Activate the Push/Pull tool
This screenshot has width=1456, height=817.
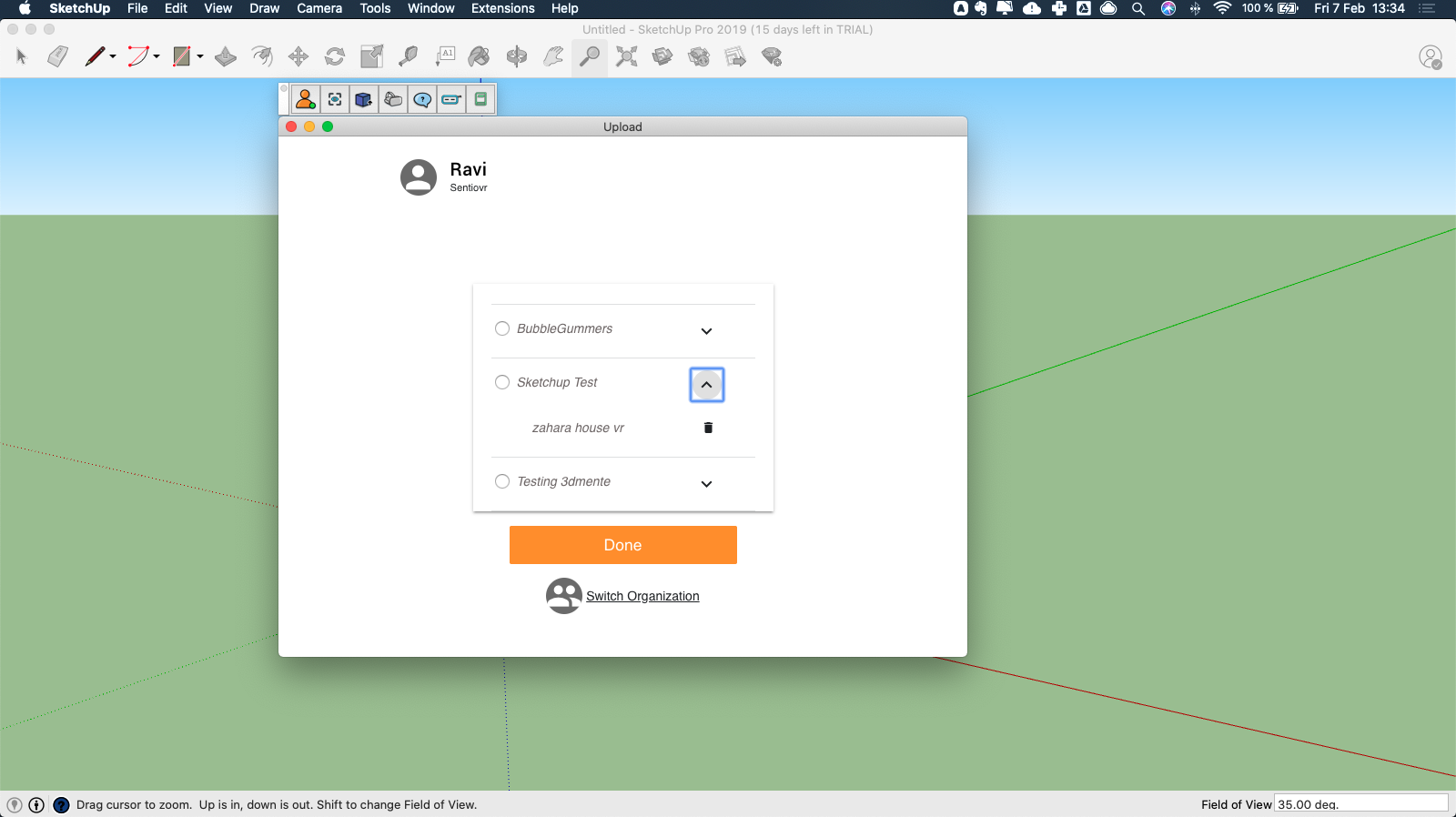226,56
